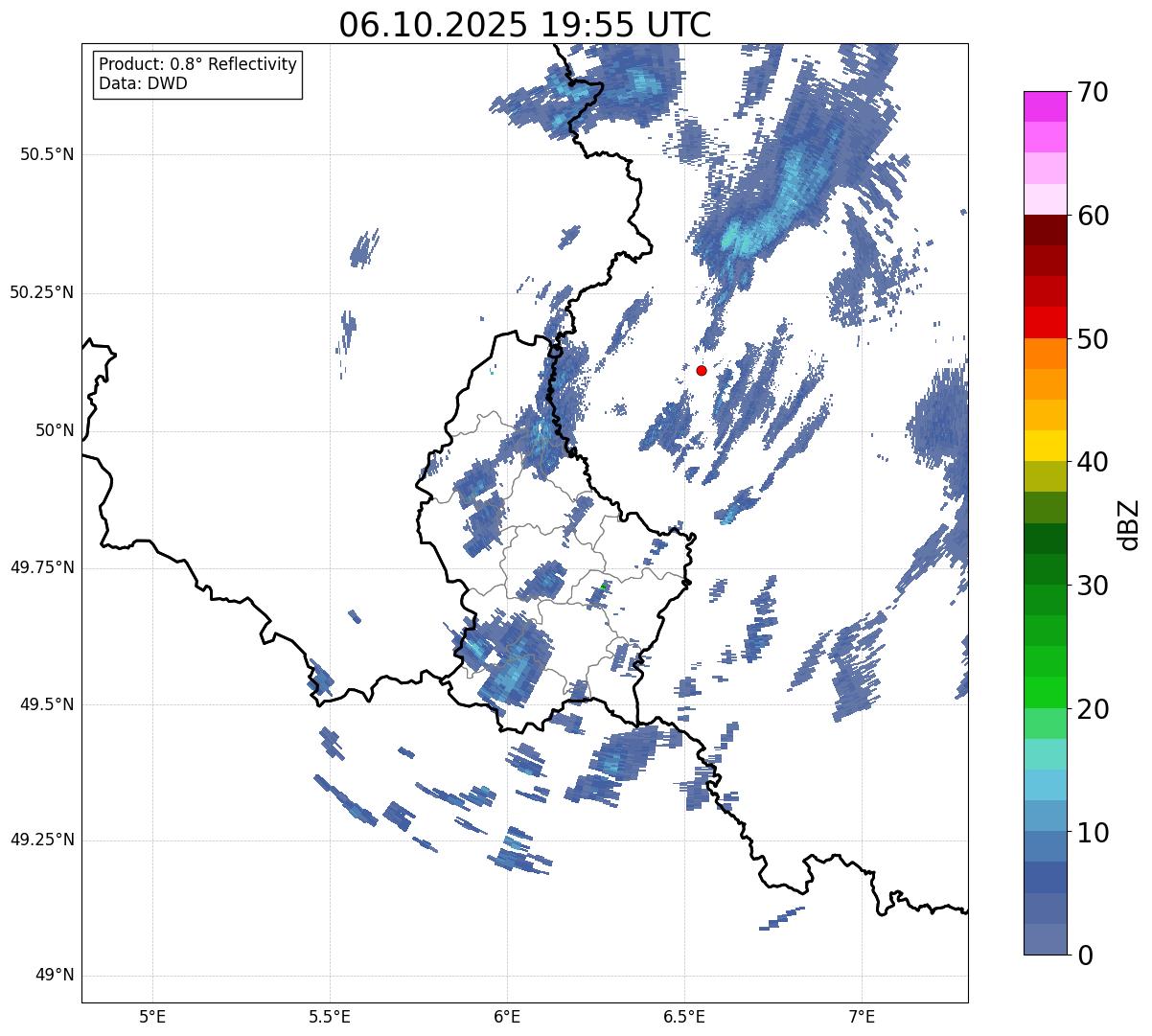Click the latitude label "50°N"

(55, 430)
